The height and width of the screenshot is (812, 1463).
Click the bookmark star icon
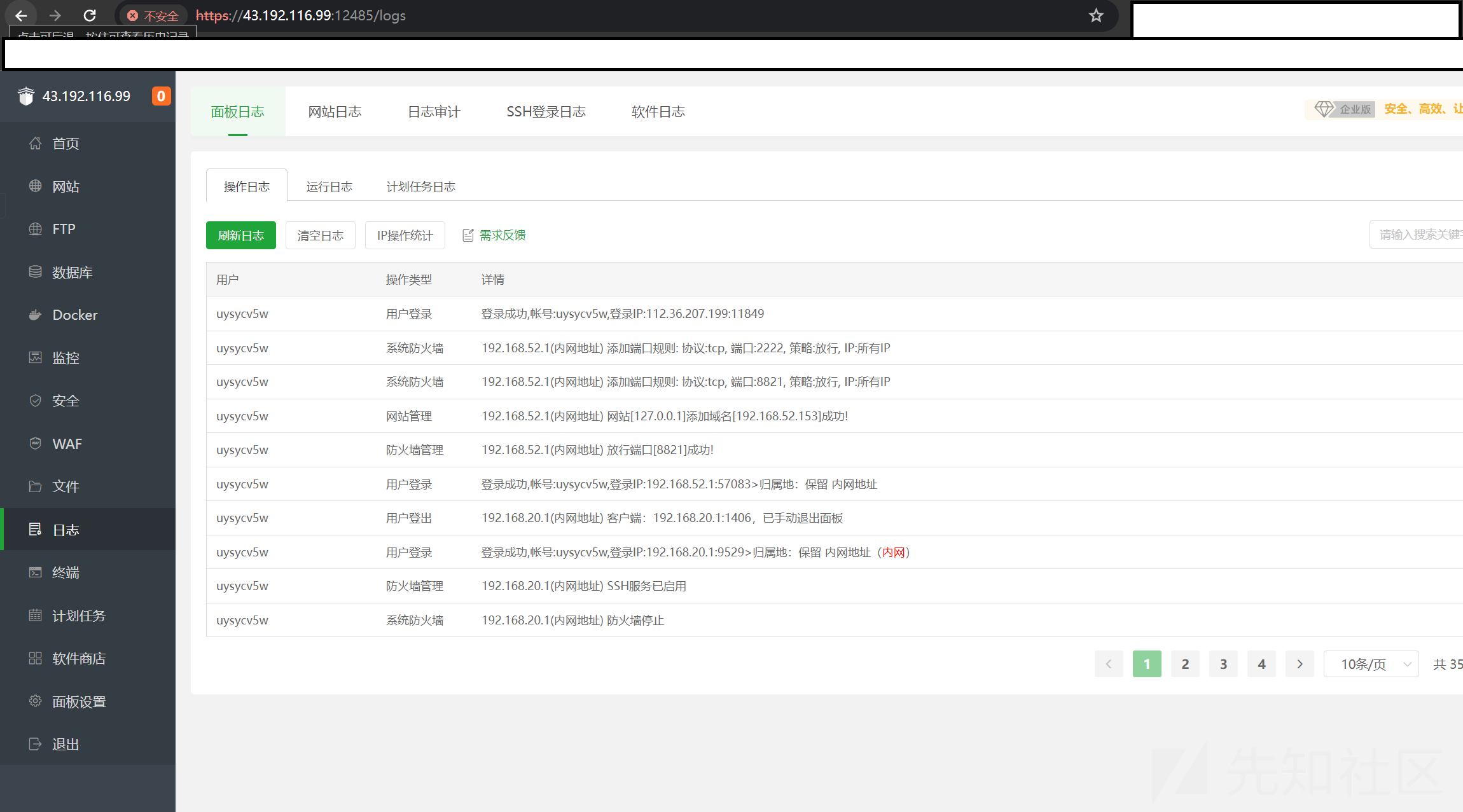coord(1095,15)
